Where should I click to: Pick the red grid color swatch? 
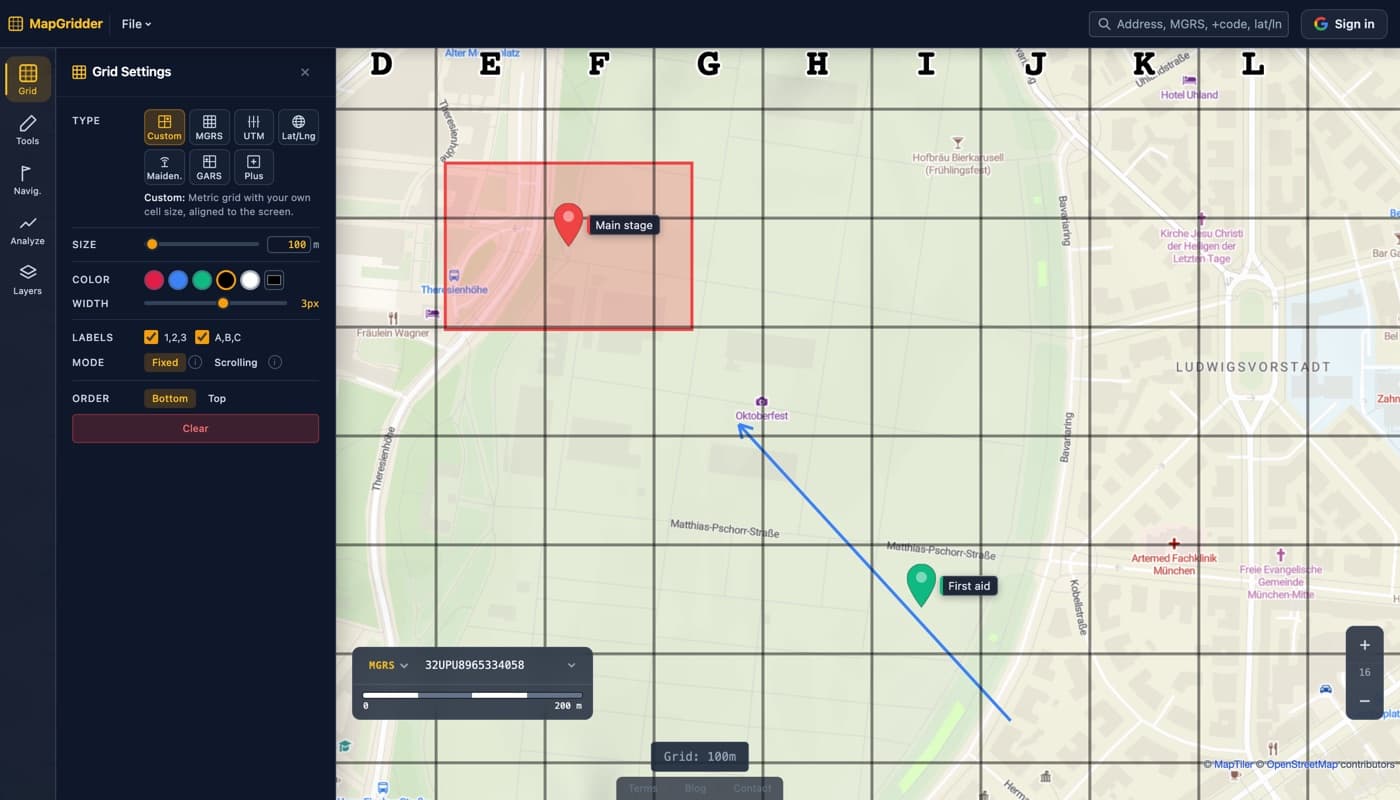[x=154, y=280]
